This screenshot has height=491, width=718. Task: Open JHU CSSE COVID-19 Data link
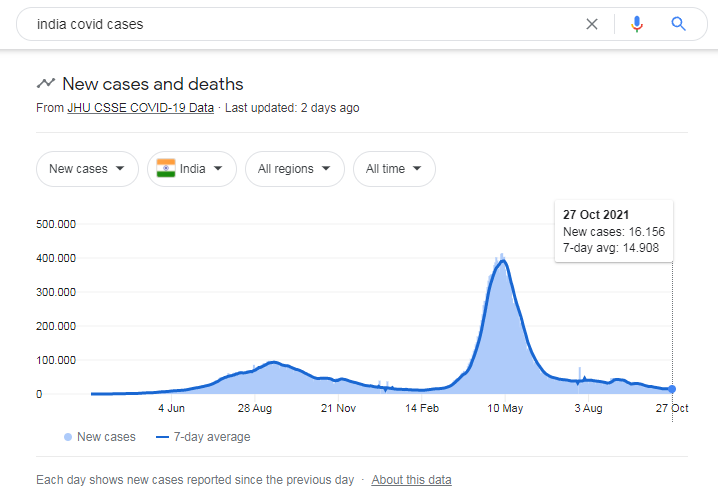pos(140,108)
